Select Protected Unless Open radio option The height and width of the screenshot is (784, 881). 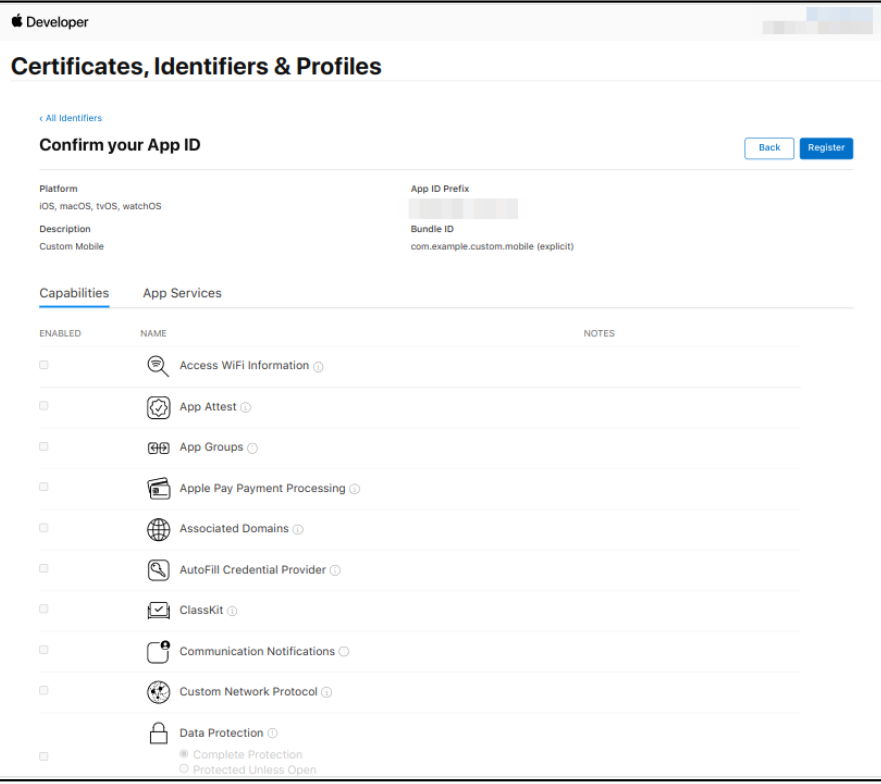pyautogui.click(x=184, y=769)
